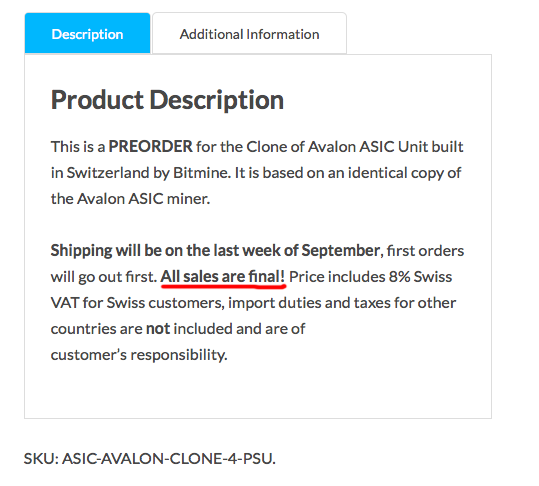Click the word Switzerland in first paragraph
This screenshot has width=539, height=486.
108,173
